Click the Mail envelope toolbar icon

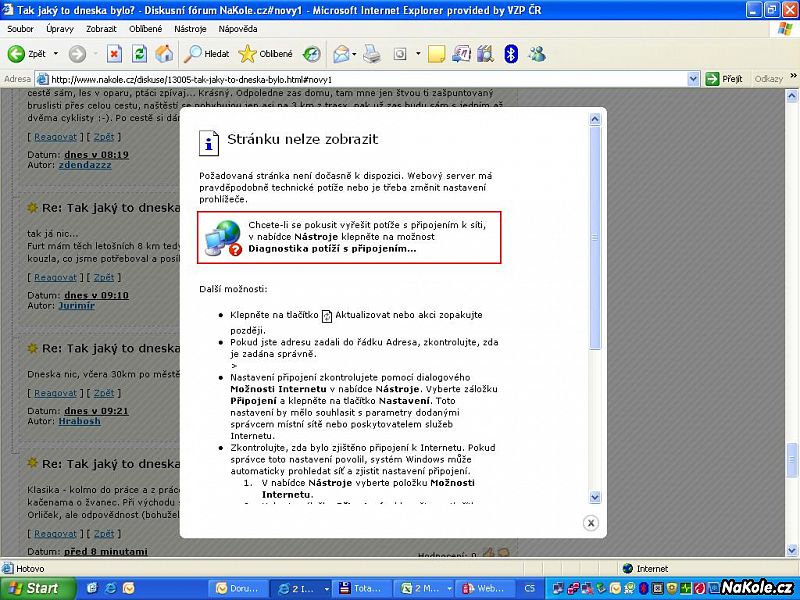[x=340, y=54]
